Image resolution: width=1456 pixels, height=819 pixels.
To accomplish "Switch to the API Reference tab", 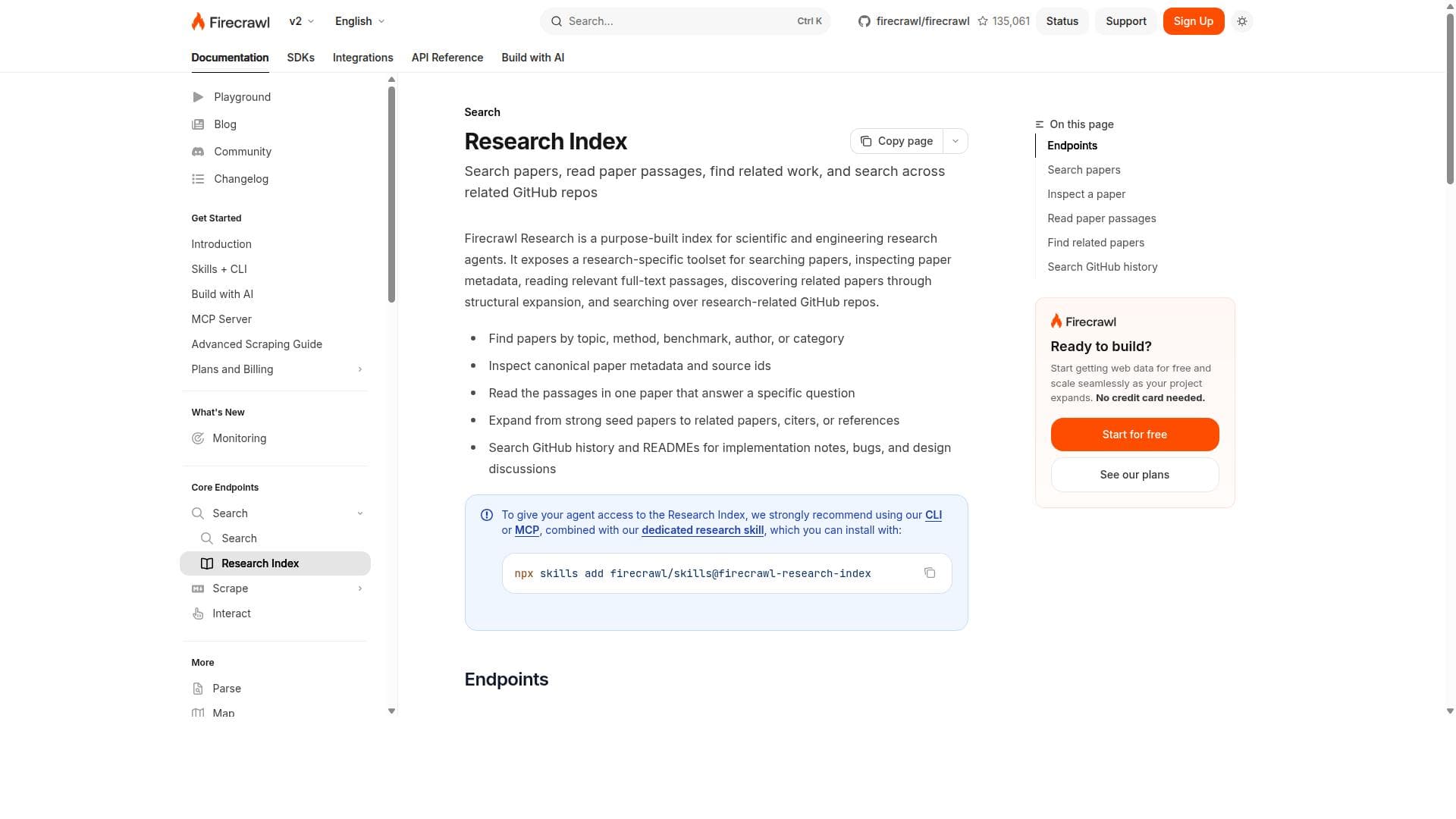I will coord(447,58).
